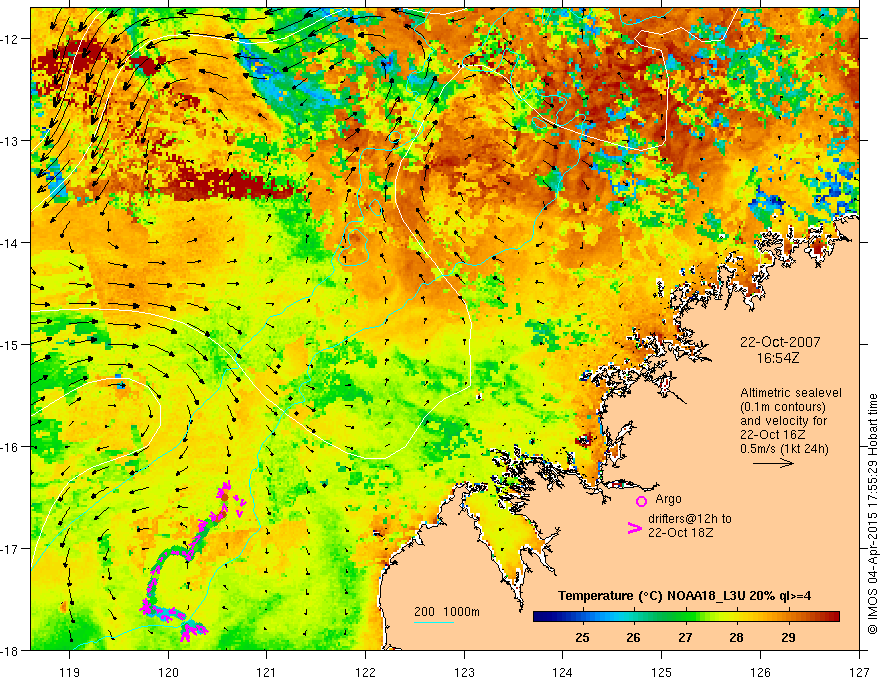Click the 'Altimetric sealevel' legend text
Image resolution: width=880 pixels, height=680 pixels.
point(791,393)
